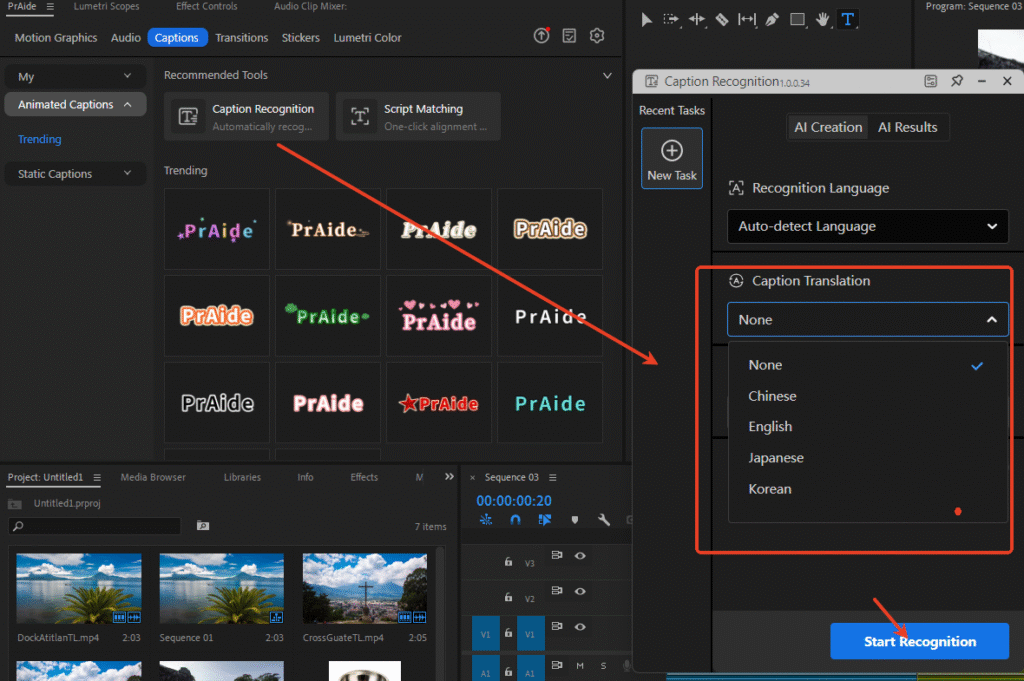Select the Razor tool in the toolbar

click(x=722, y=18)
